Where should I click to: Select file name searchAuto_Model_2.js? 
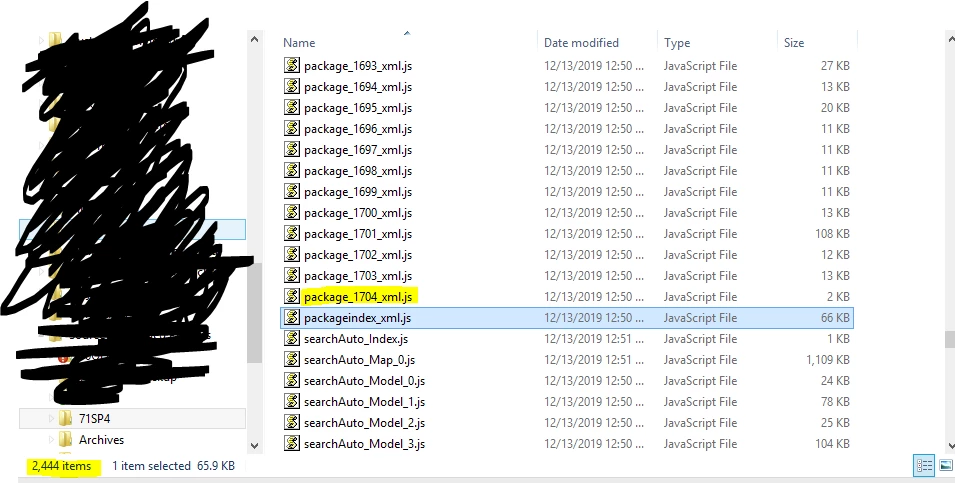tap(364, 423)
